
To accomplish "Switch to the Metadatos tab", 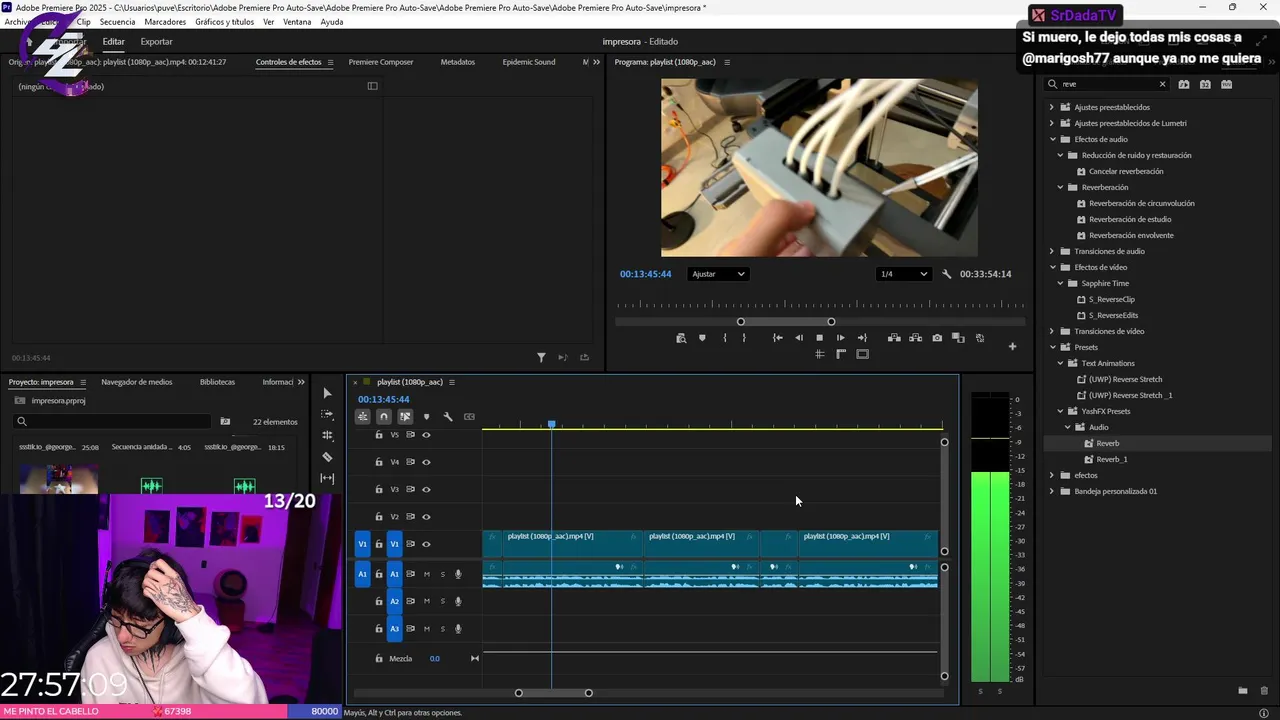I will 458,62.
